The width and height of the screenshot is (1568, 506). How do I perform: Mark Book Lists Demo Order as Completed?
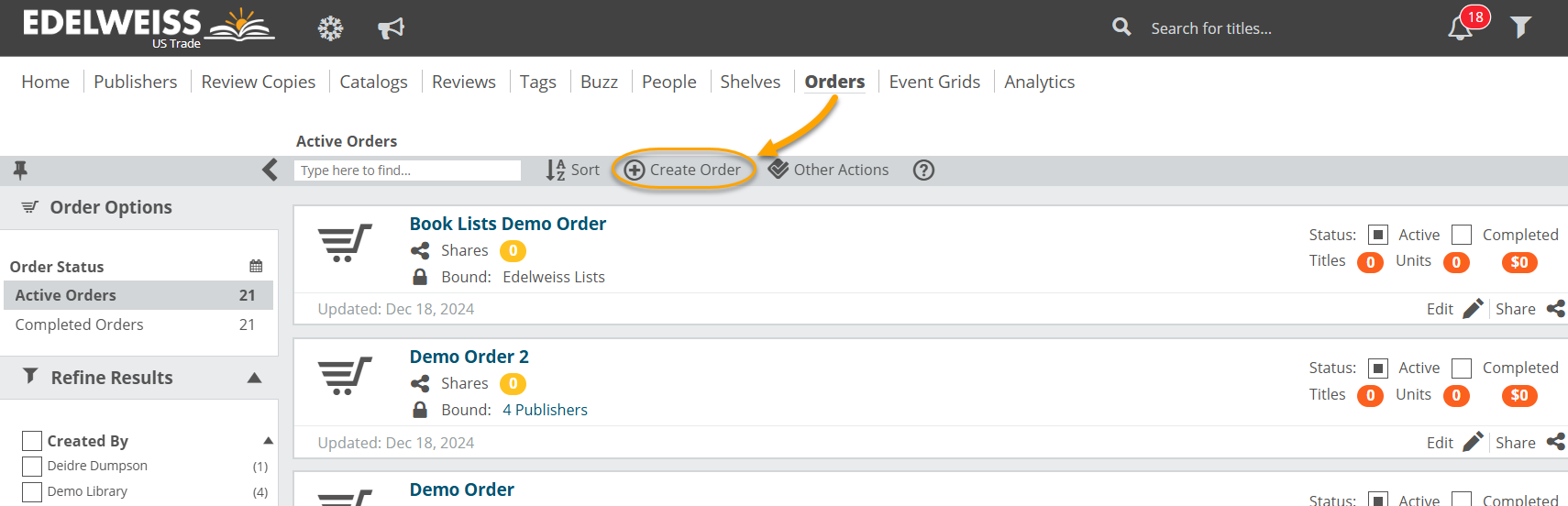[1462, 235]
